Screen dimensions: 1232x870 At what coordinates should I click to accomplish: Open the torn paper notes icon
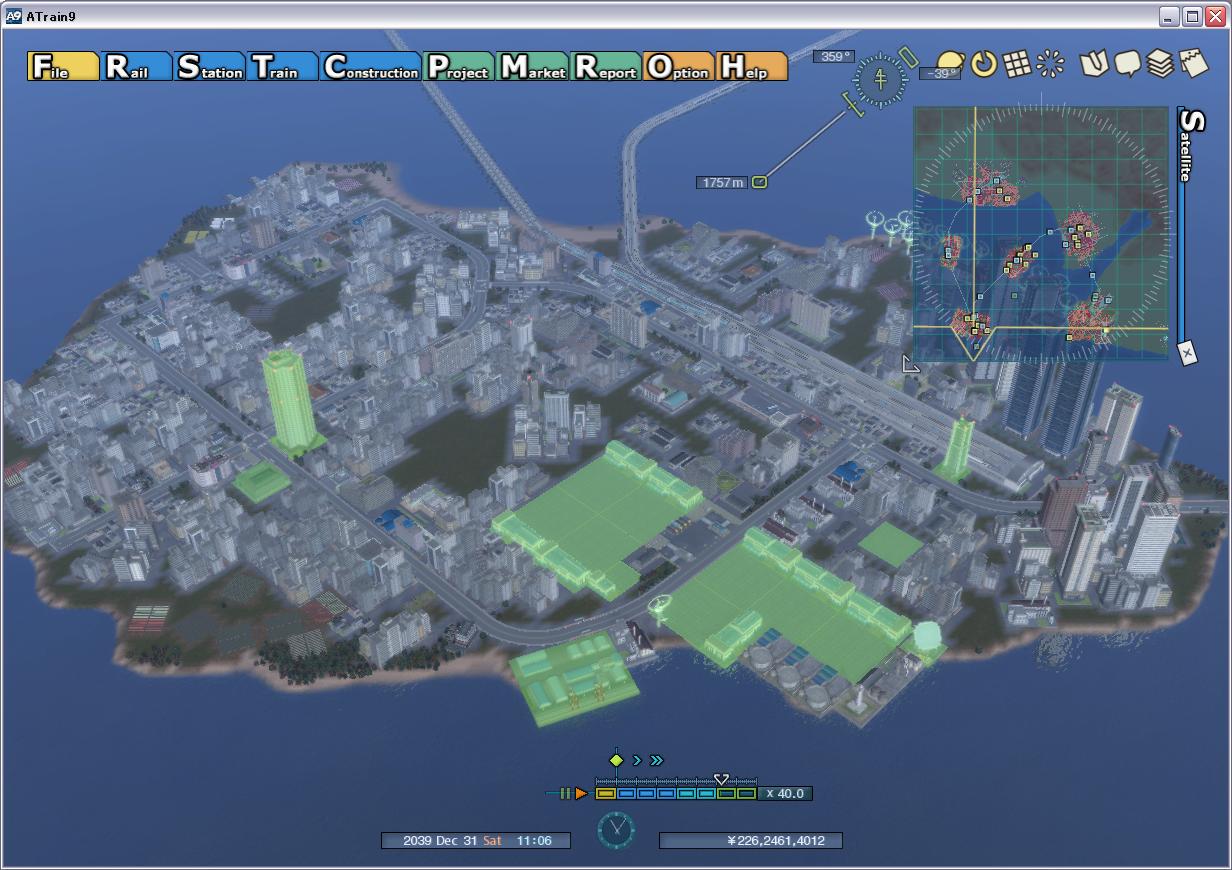(x=1193, y=63)
